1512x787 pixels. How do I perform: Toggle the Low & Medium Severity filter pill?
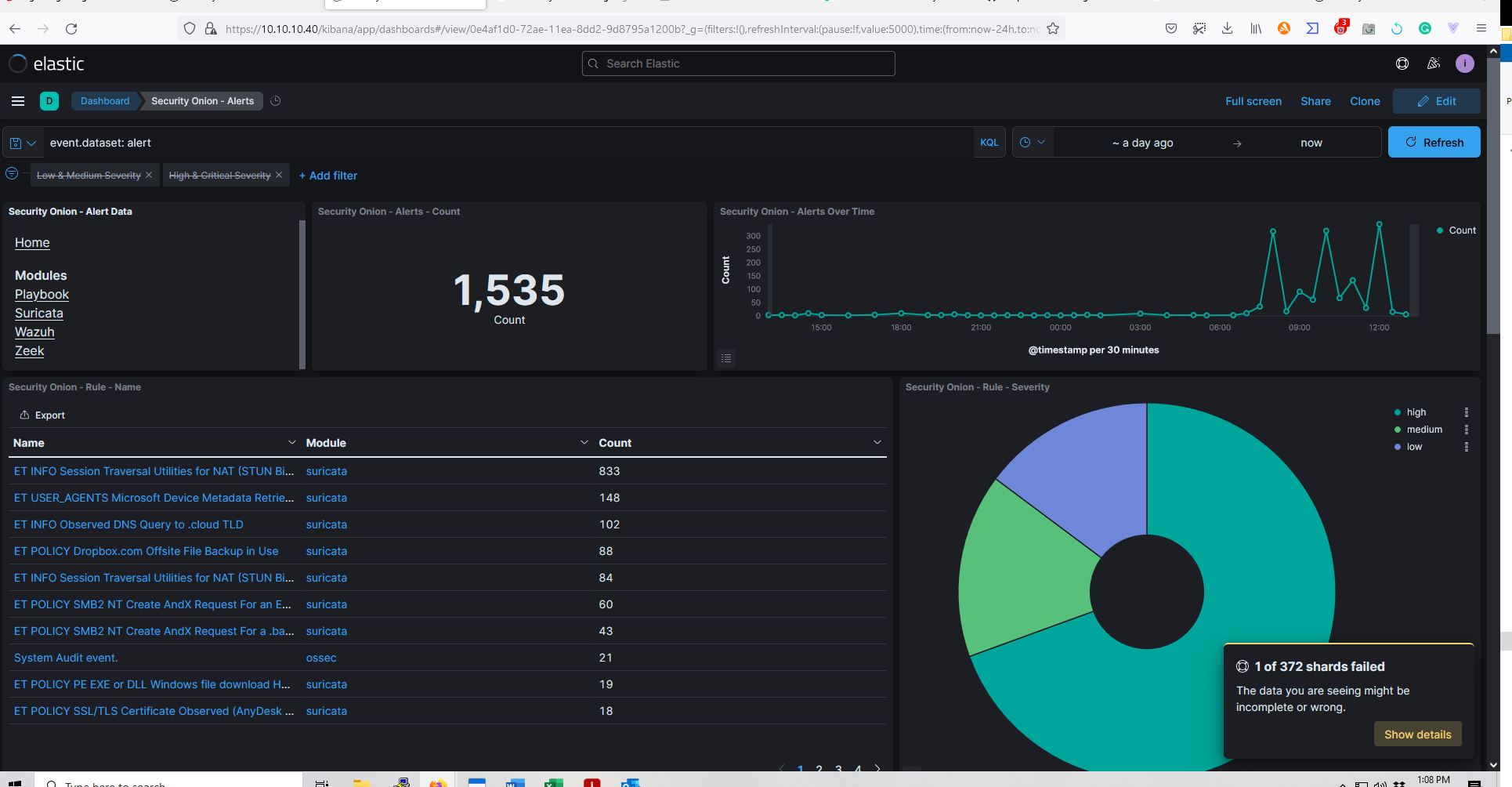pos(89,175)
